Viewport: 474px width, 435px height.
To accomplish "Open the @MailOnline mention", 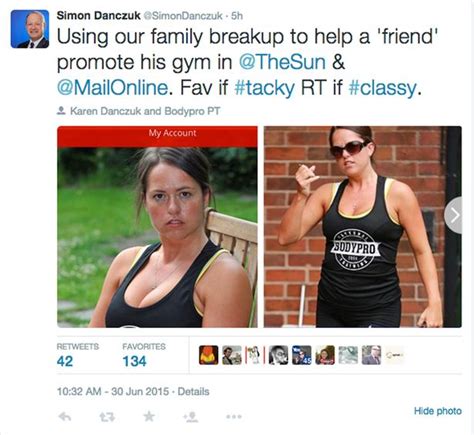I will tap(112, 88).
